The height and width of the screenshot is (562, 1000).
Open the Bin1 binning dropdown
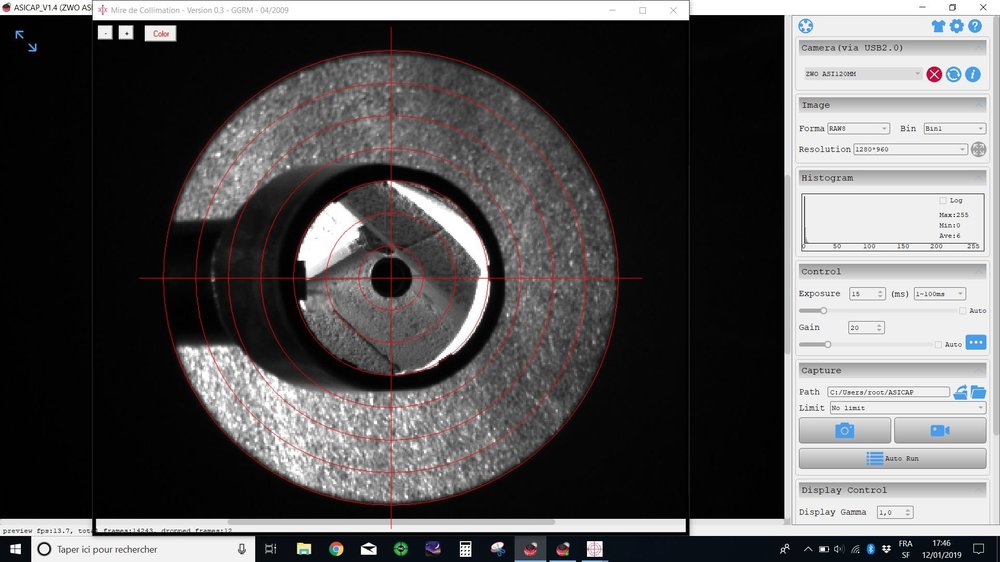point(954,129)
